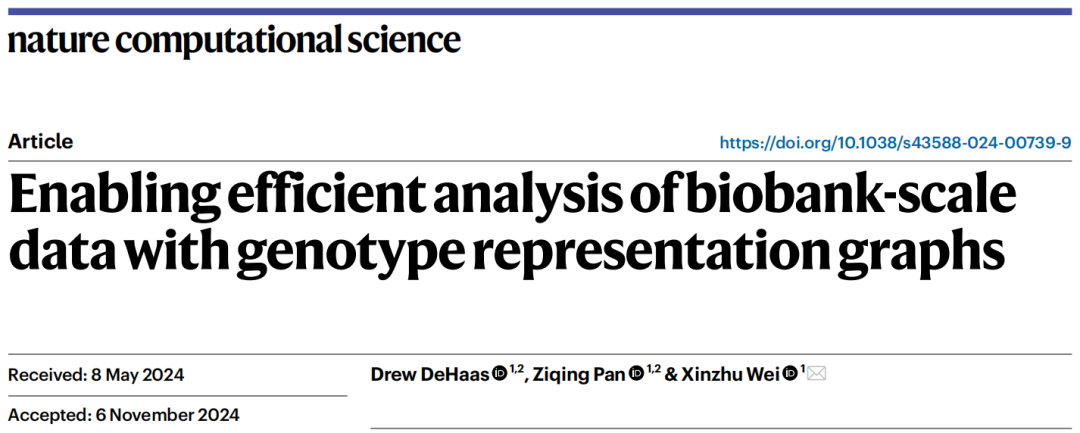Click affiliation superscript after Ziqing Pan's ORCID
Image resolution: width=1080 pixels, height=433 pixels.
pyautogui.click(x=653, y=370)
